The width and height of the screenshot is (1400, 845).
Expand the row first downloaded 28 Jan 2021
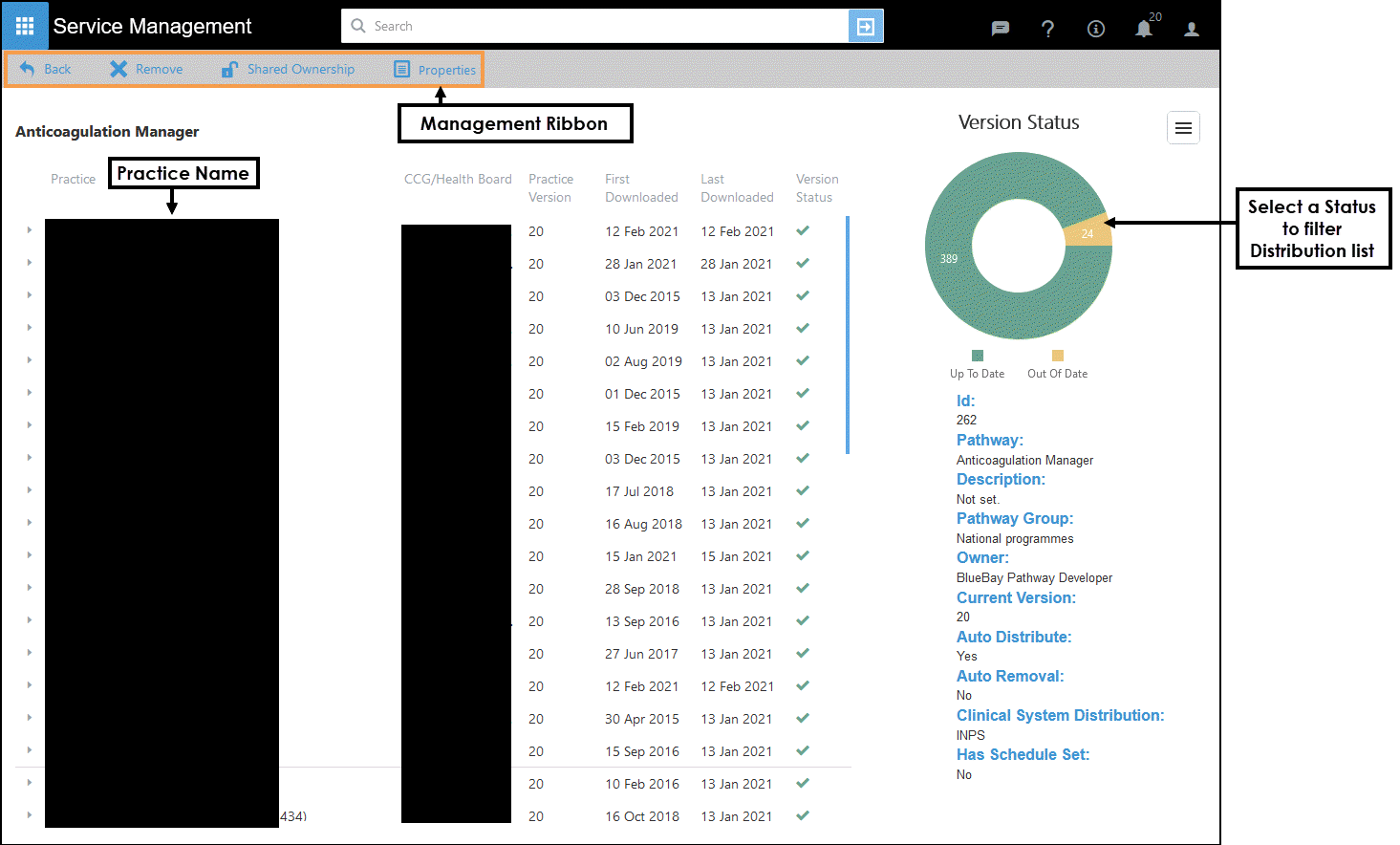pos(30,263)
